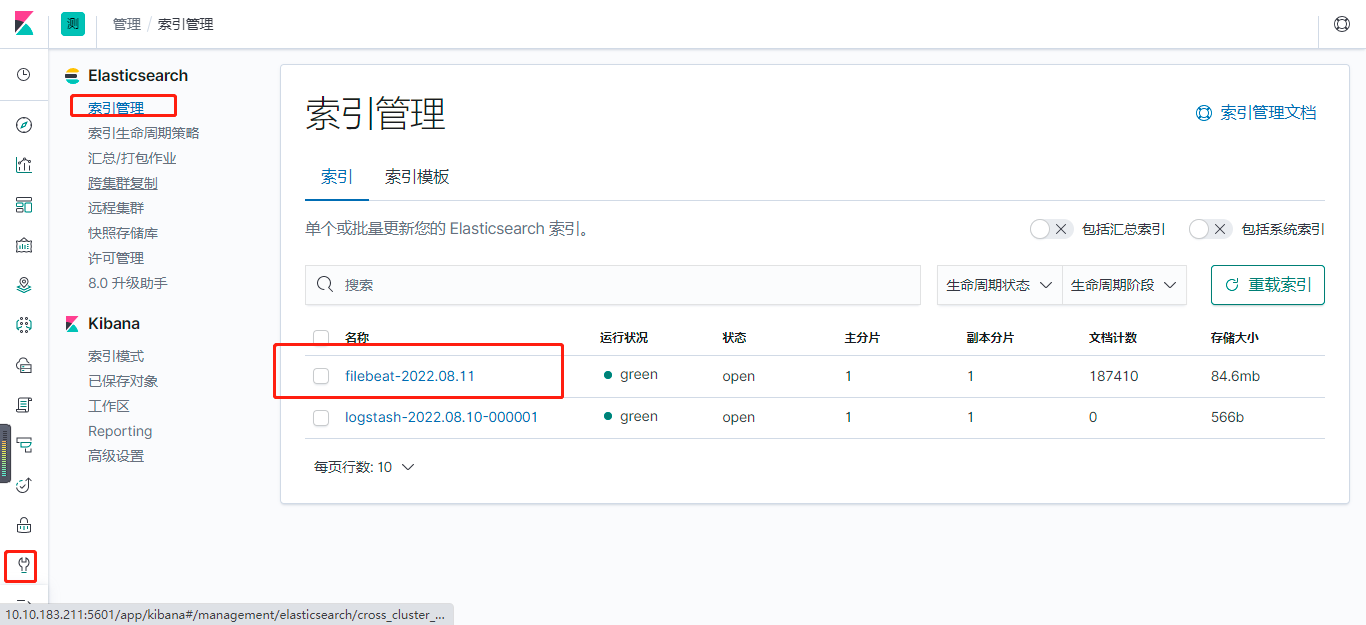
Task: Select 索引管理 in Elasticsearch menu
Action: (116, 108)
